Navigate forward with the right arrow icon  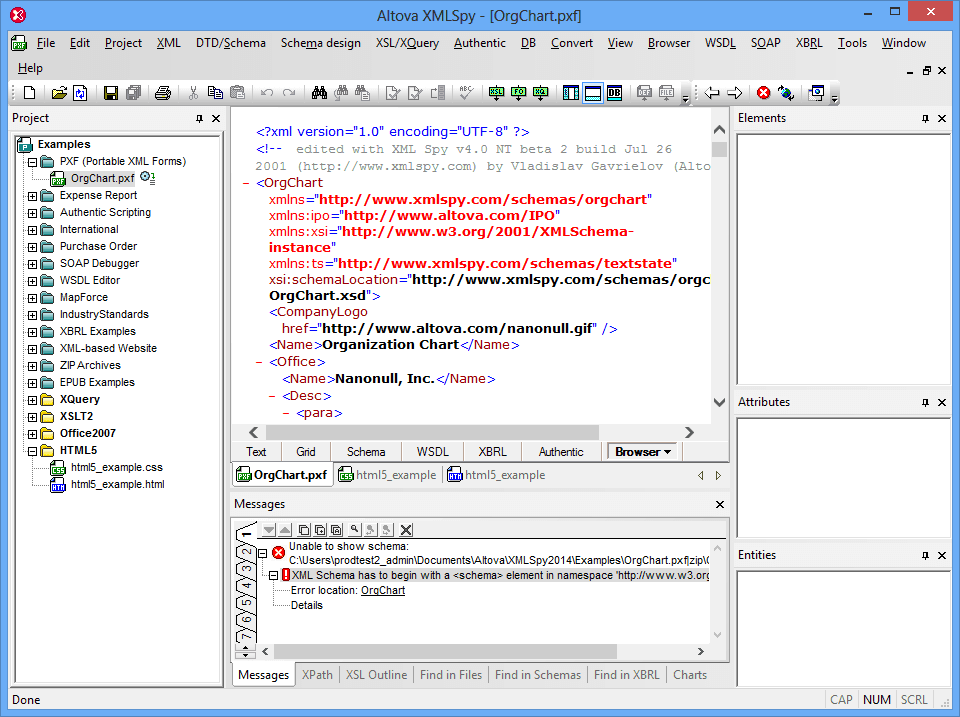[735, 93]
